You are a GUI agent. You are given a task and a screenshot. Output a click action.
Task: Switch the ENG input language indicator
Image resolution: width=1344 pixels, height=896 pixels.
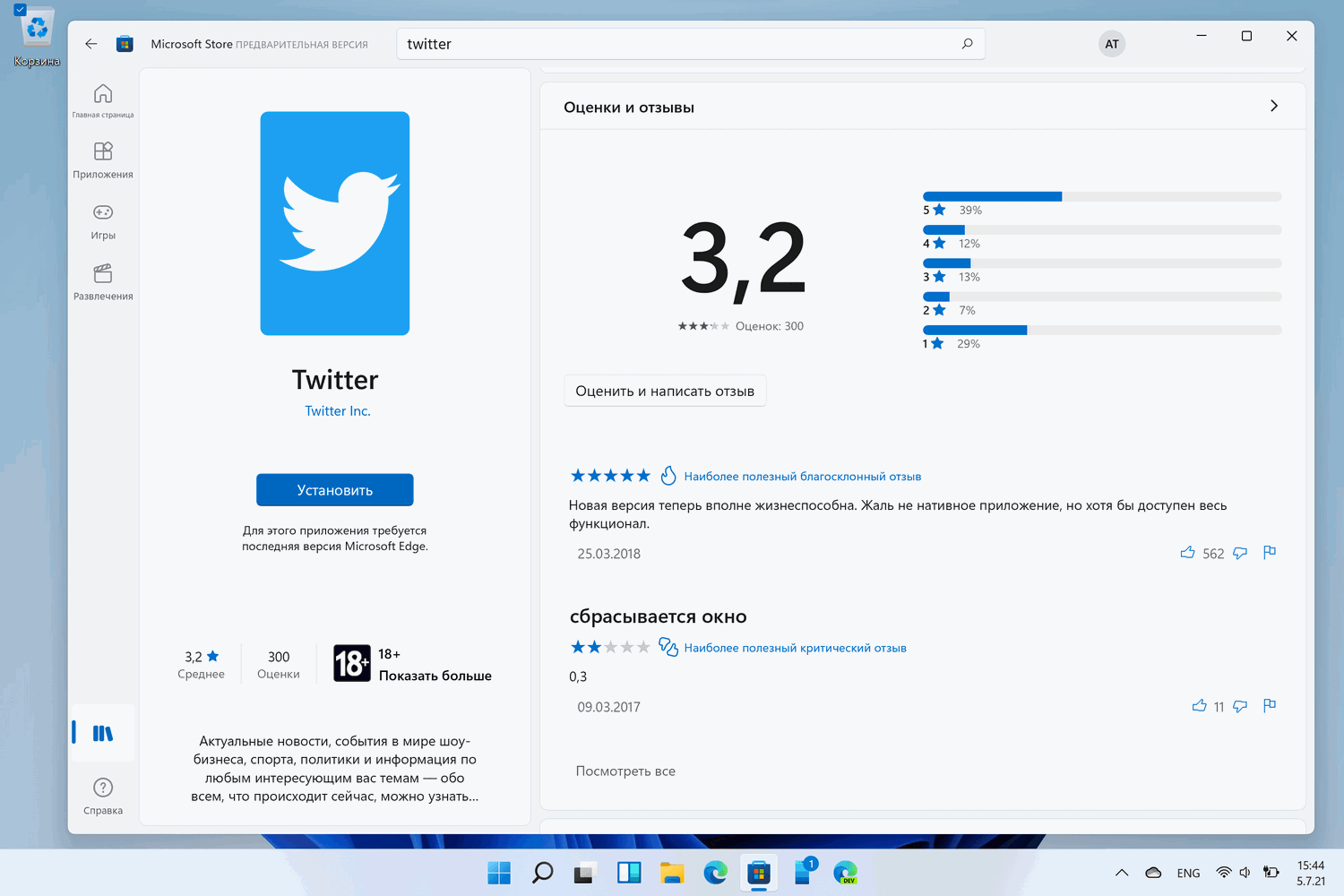[1189, 873]
